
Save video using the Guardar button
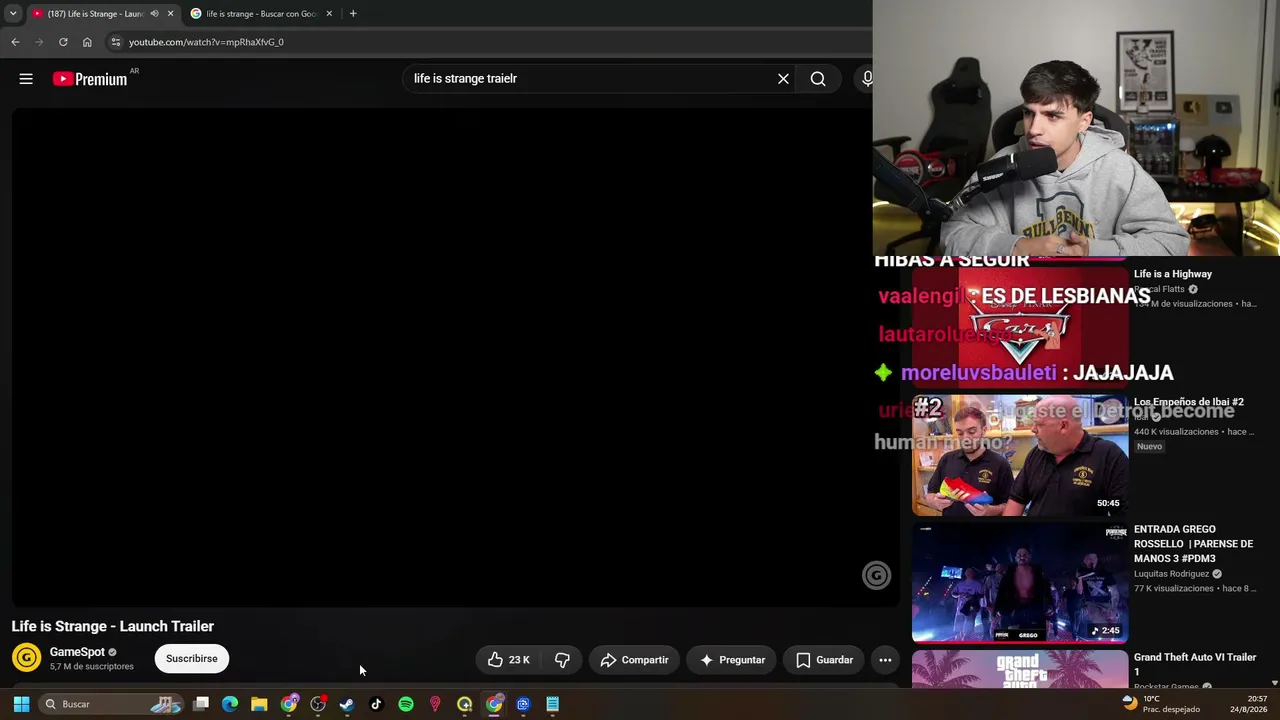pyautogui.click(x=824, y=660)
